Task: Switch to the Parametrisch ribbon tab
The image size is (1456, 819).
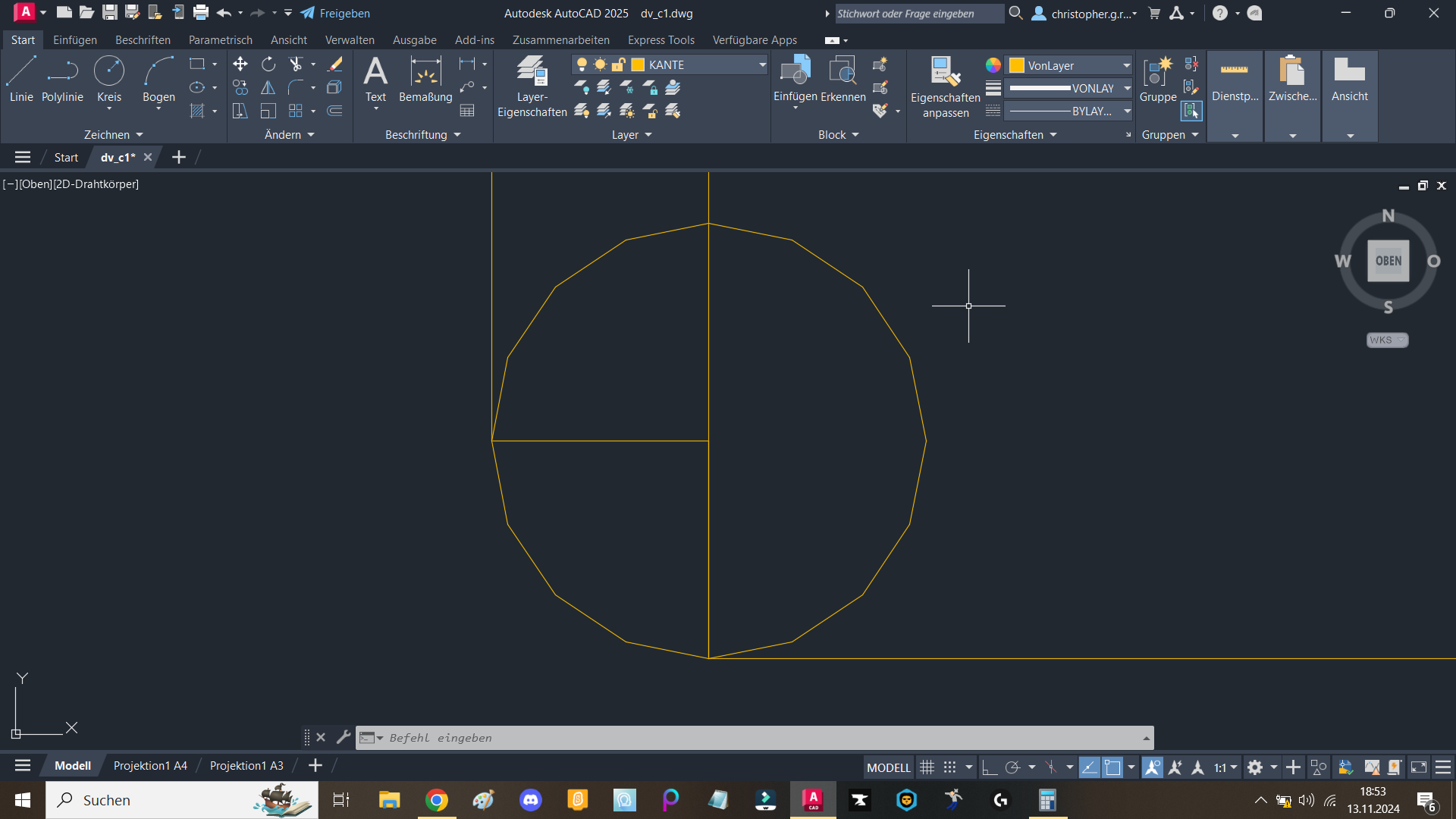Action: point(220,39)
